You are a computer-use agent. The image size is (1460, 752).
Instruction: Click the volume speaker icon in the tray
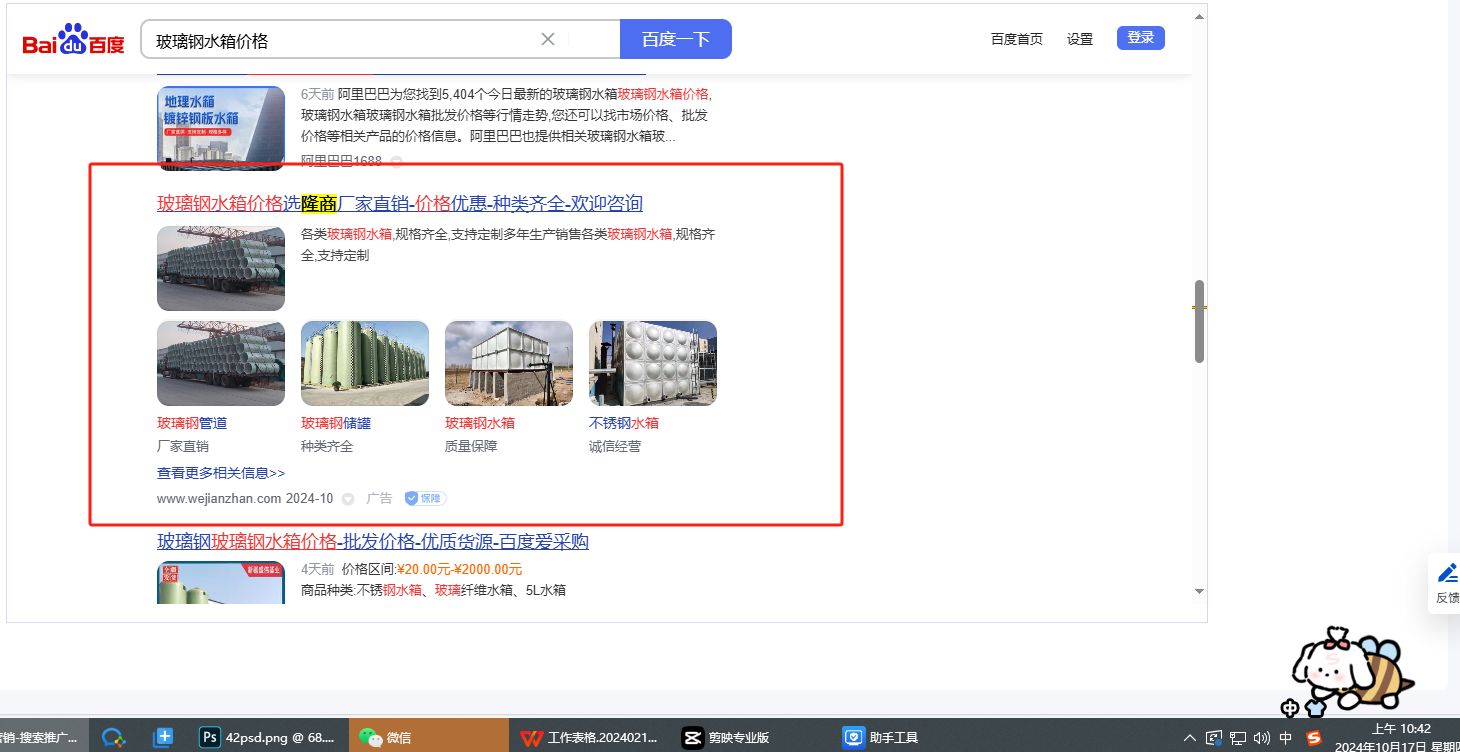pyautogui.click(x=1262, y=738)
